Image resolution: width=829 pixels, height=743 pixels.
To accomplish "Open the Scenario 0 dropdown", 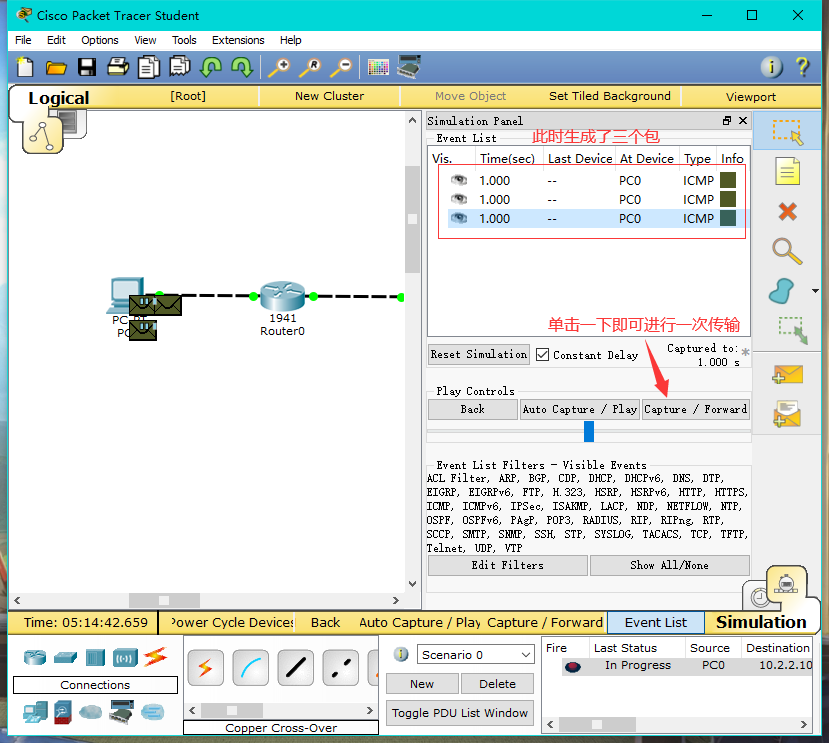I will (475, 655).
